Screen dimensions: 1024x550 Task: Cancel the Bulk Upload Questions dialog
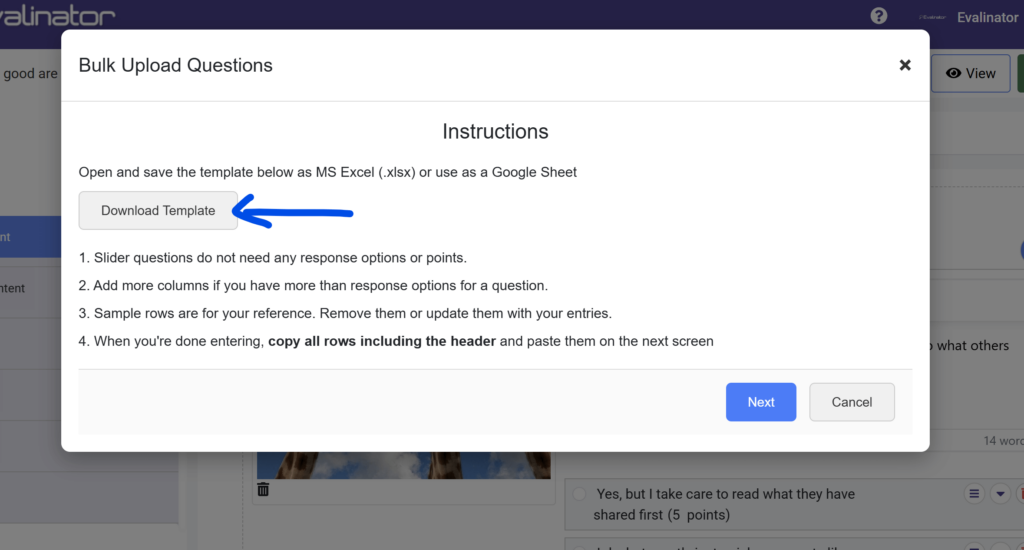coord(851,402)
